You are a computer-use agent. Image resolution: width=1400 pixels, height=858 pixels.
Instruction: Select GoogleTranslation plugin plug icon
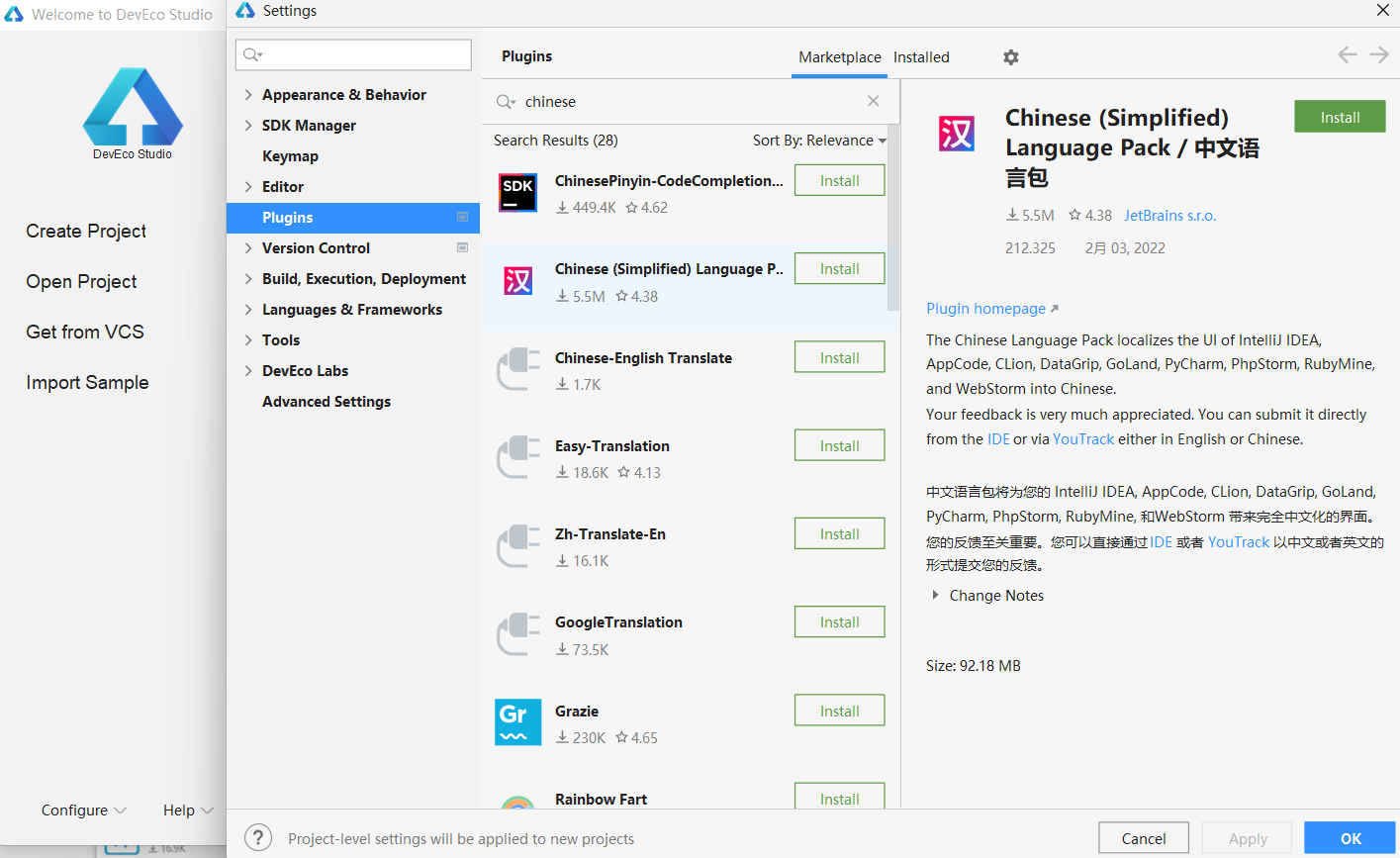pyautogui.click(x=517, y=633)
